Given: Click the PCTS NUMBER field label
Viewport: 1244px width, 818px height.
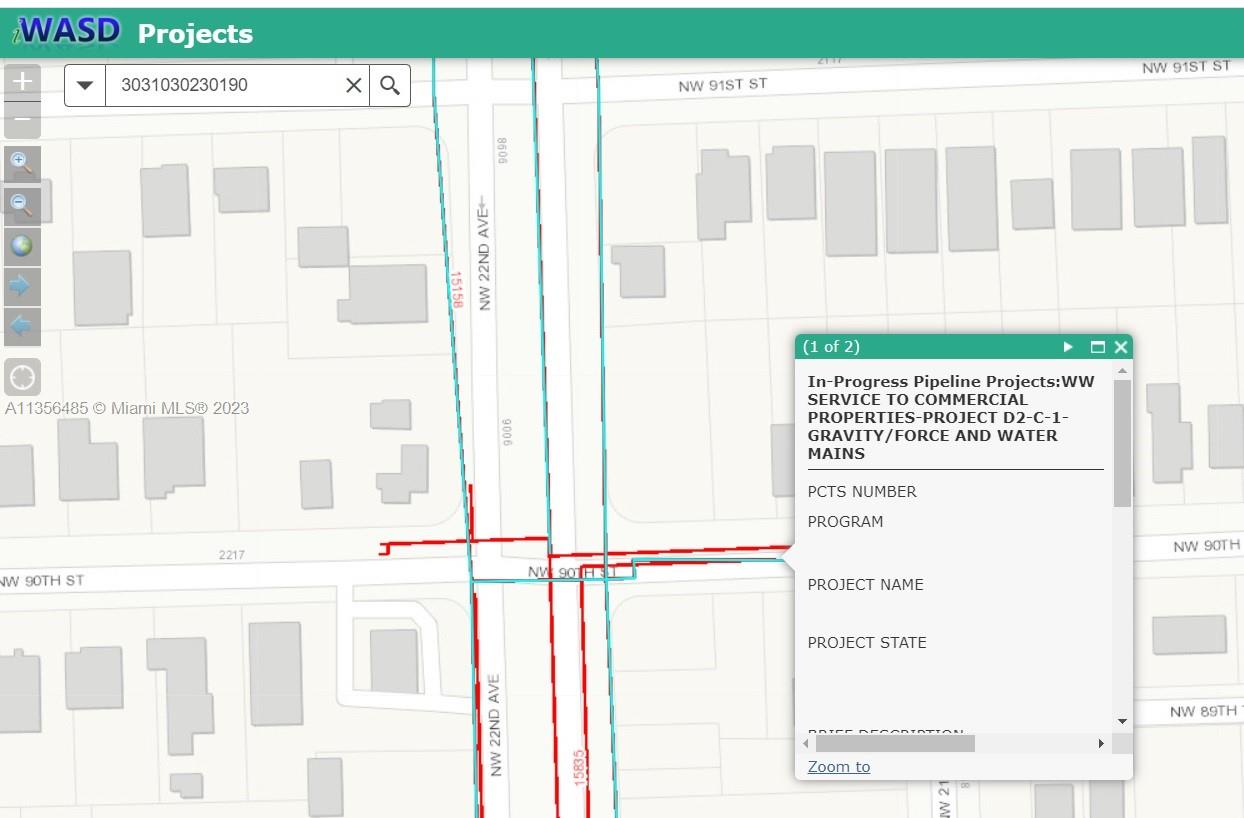Looking at the screenshot, I should 862,492.
